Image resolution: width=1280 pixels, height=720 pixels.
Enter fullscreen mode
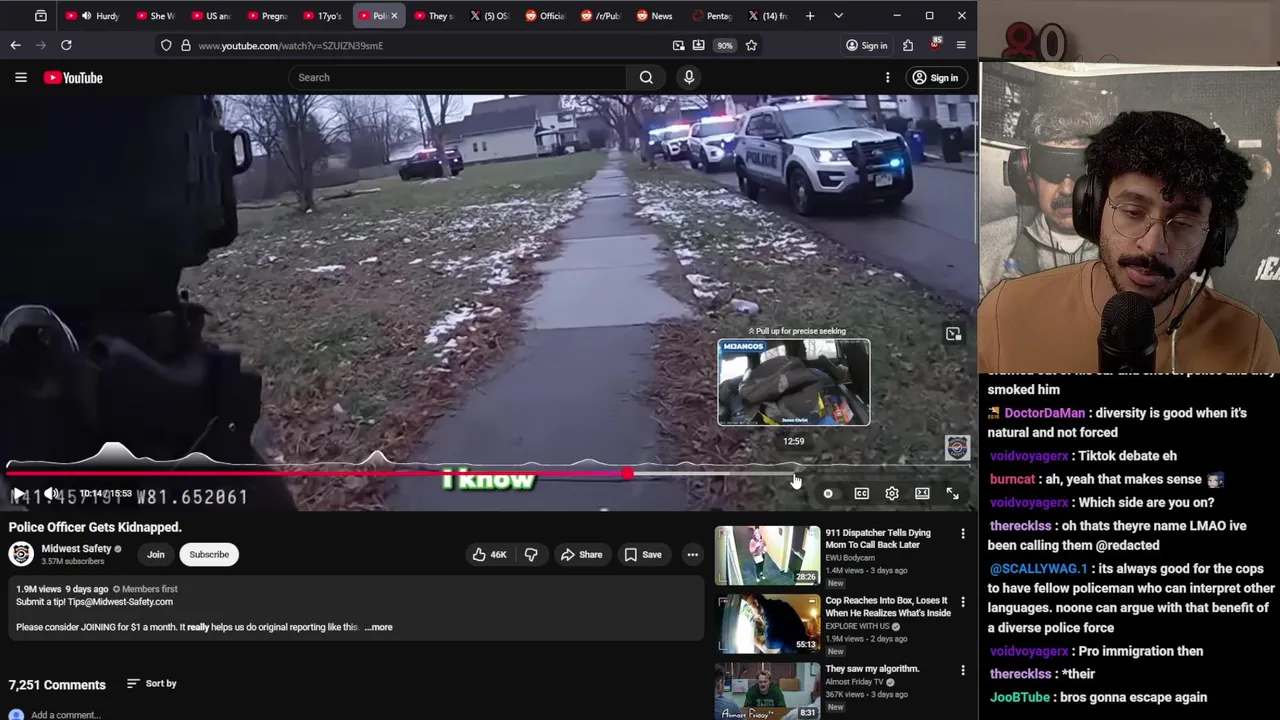(x=952, y=494)
